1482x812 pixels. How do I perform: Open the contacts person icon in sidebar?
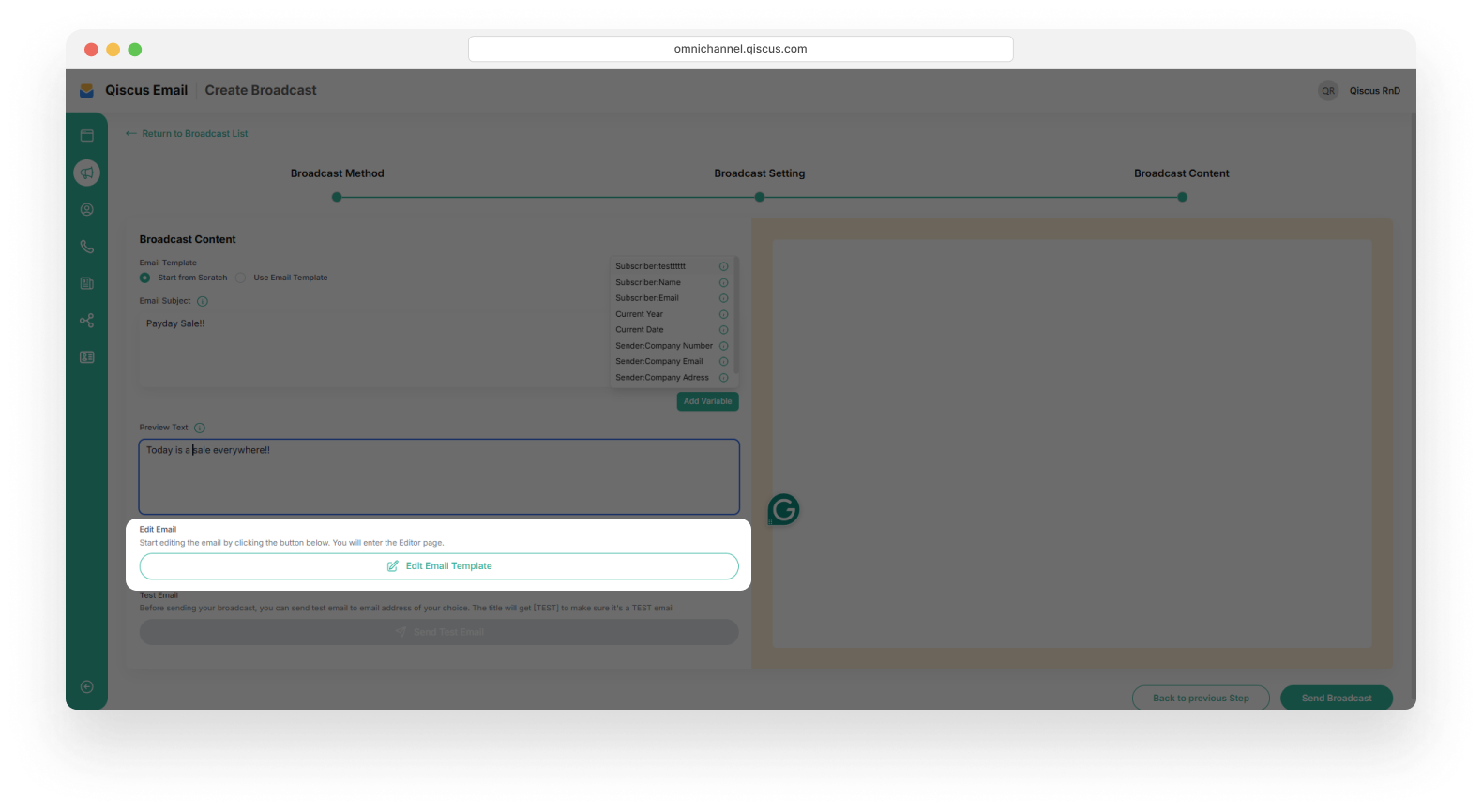(x=87, y=210)
